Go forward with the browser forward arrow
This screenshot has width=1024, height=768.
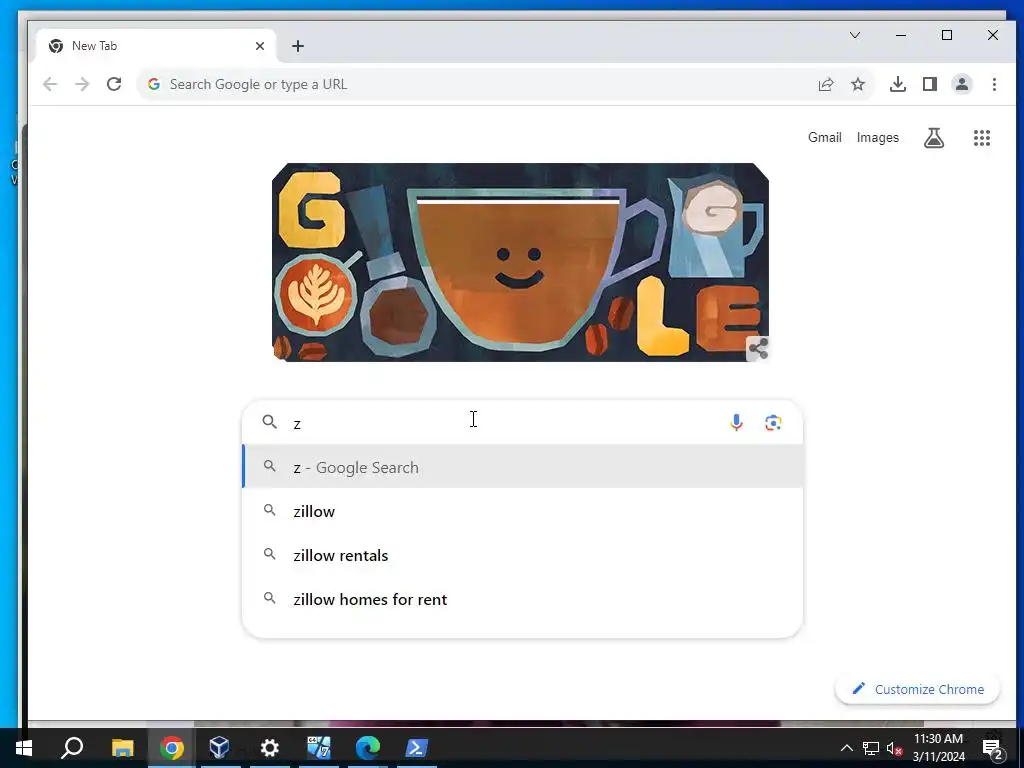[x=82, y=84]
